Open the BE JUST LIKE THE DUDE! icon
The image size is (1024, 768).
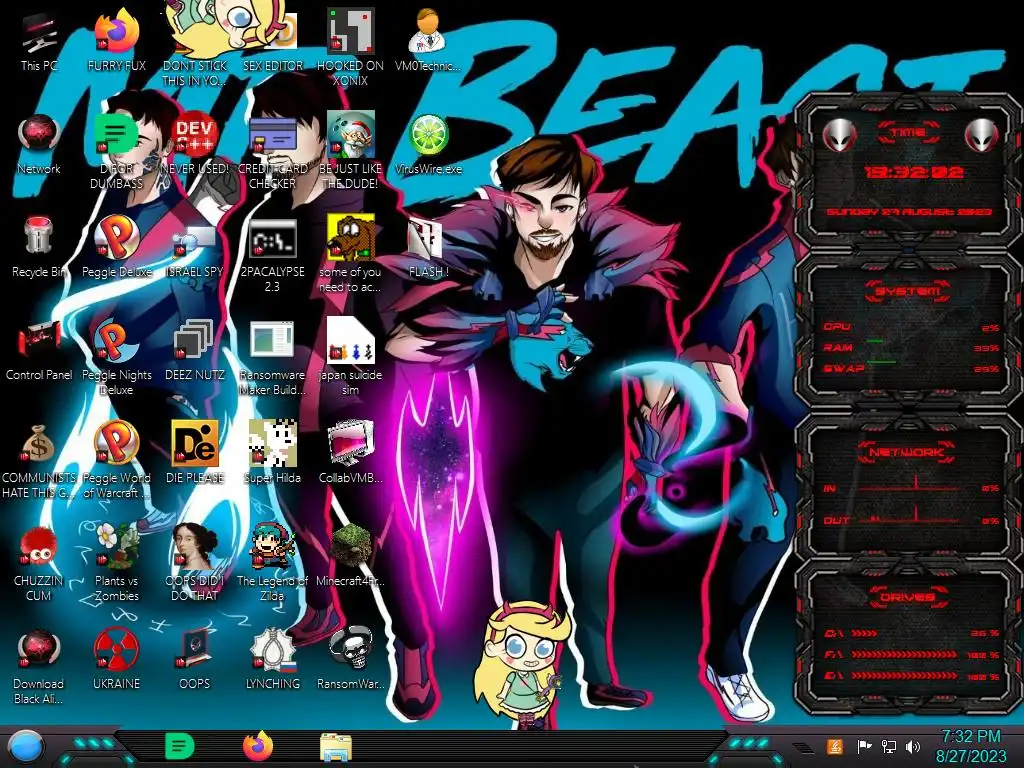tap(350, 152)
